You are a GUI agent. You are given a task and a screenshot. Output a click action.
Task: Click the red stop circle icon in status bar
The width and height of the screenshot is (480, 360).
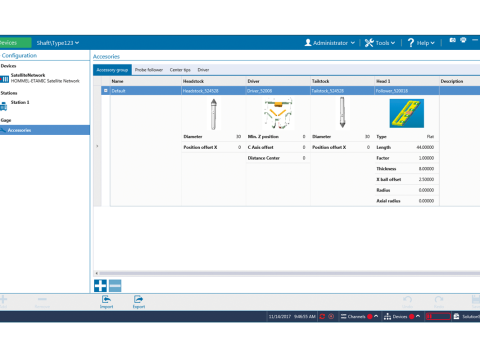[331, 316]
